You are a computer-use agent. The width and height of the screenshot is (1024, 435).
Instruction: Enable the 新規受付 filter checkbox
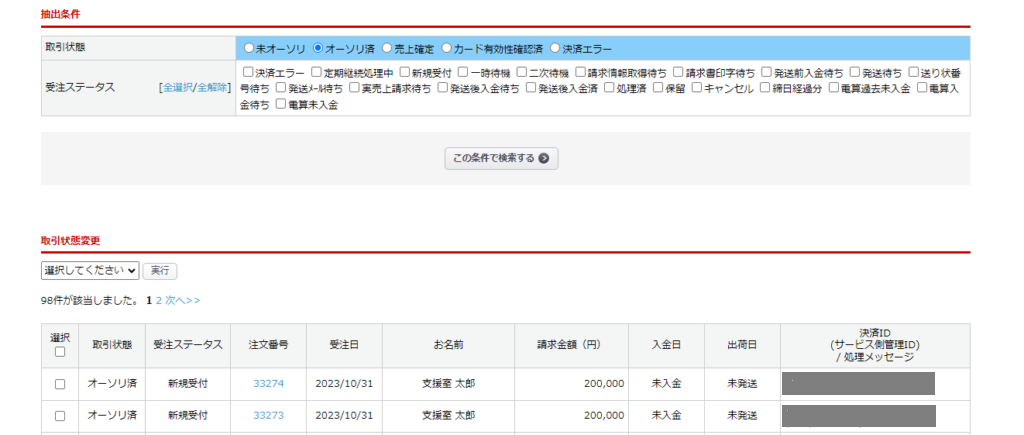tap(405, 72)
